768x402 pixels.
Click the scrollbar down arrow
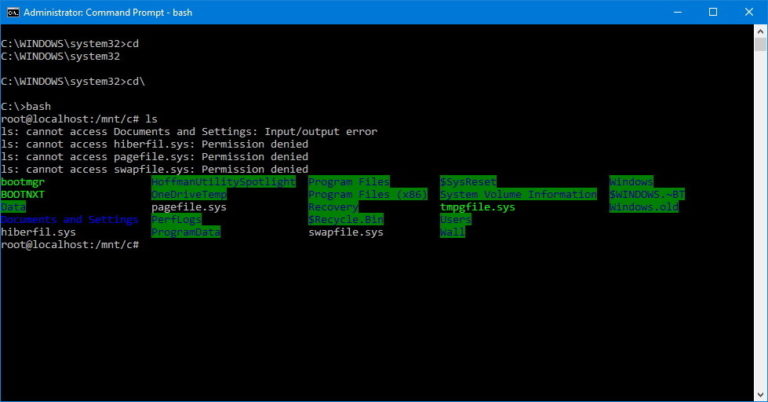click(x=759, y=393)
